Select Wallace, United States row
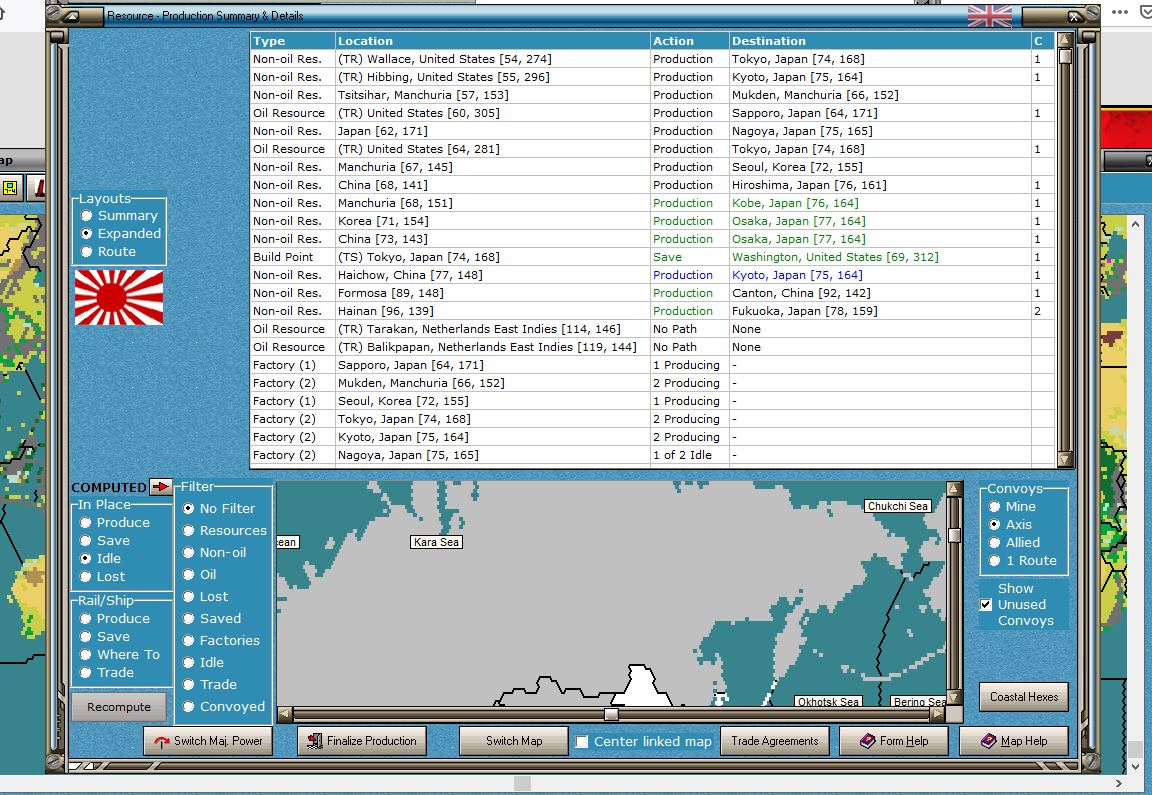The width and height of the screenshot is (1152, 795). [652, 59]
